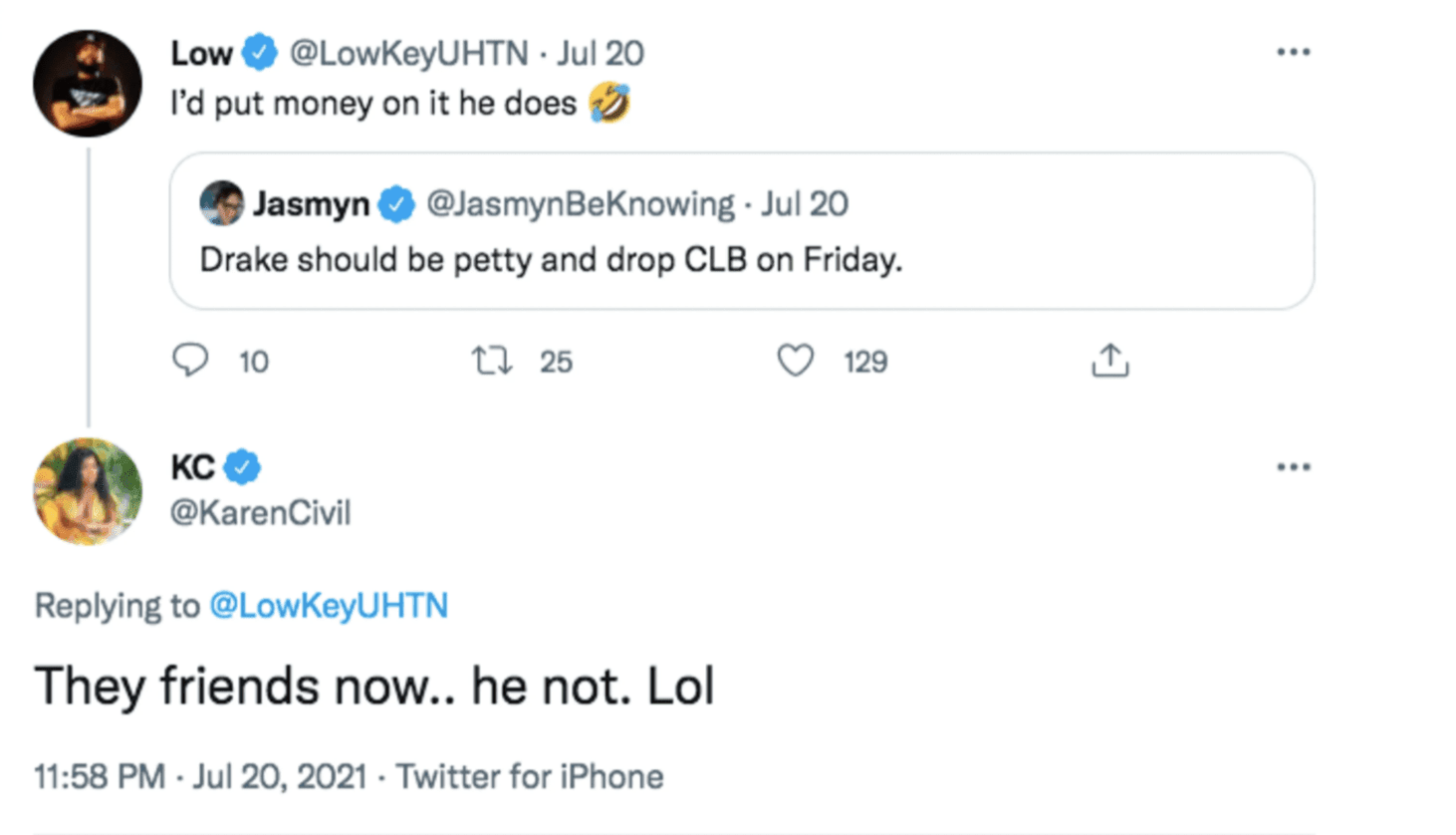Like Low's tweet with the heart icon
1456x835 pixels.
click(795, 361)
